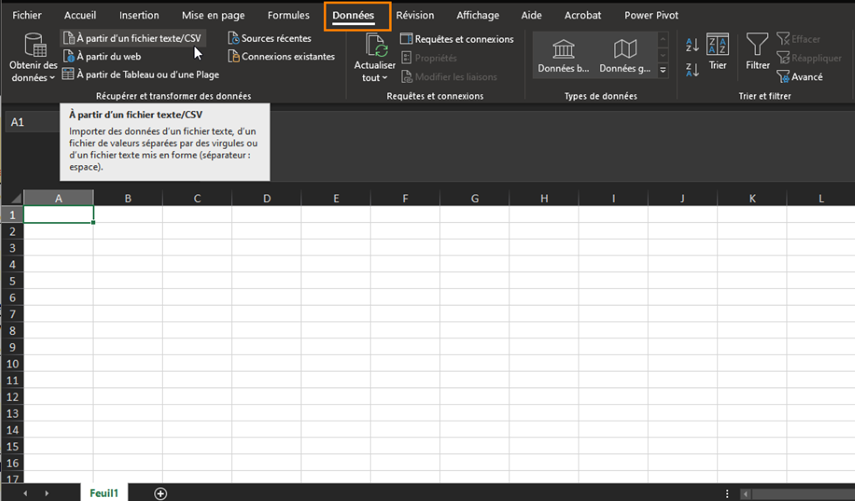Click horizontal scrollbar left arrow
855x501 pixels.
tap(745, 494)
